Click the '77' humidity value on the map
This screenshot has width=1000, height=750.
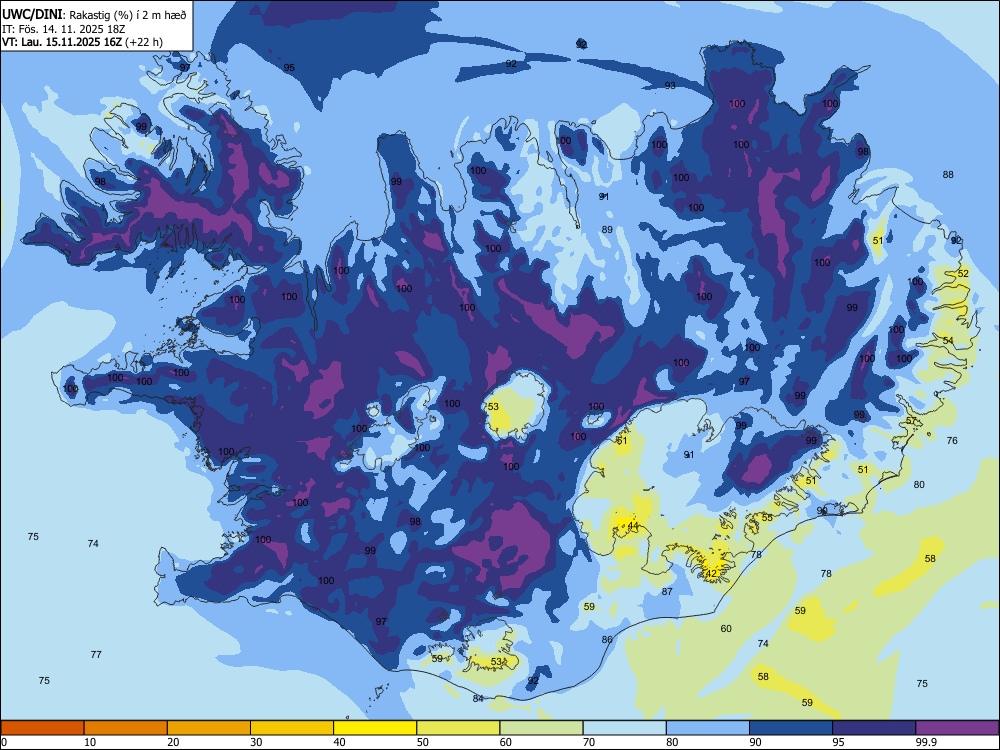pyautogui.click(x=96, y=655)
